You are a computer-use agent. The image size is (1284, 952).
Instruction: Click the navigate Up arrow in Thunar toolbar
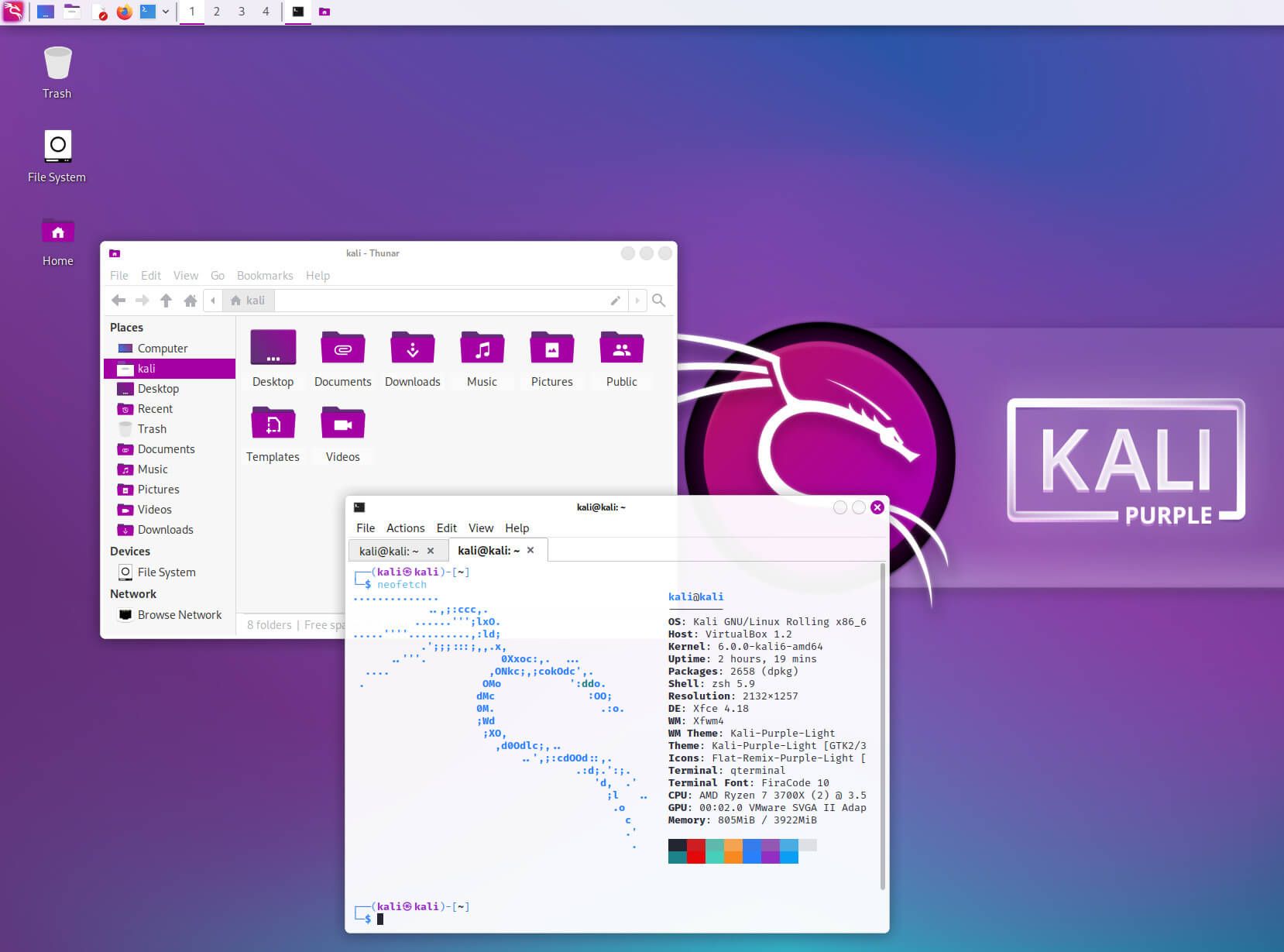[167, 300]
